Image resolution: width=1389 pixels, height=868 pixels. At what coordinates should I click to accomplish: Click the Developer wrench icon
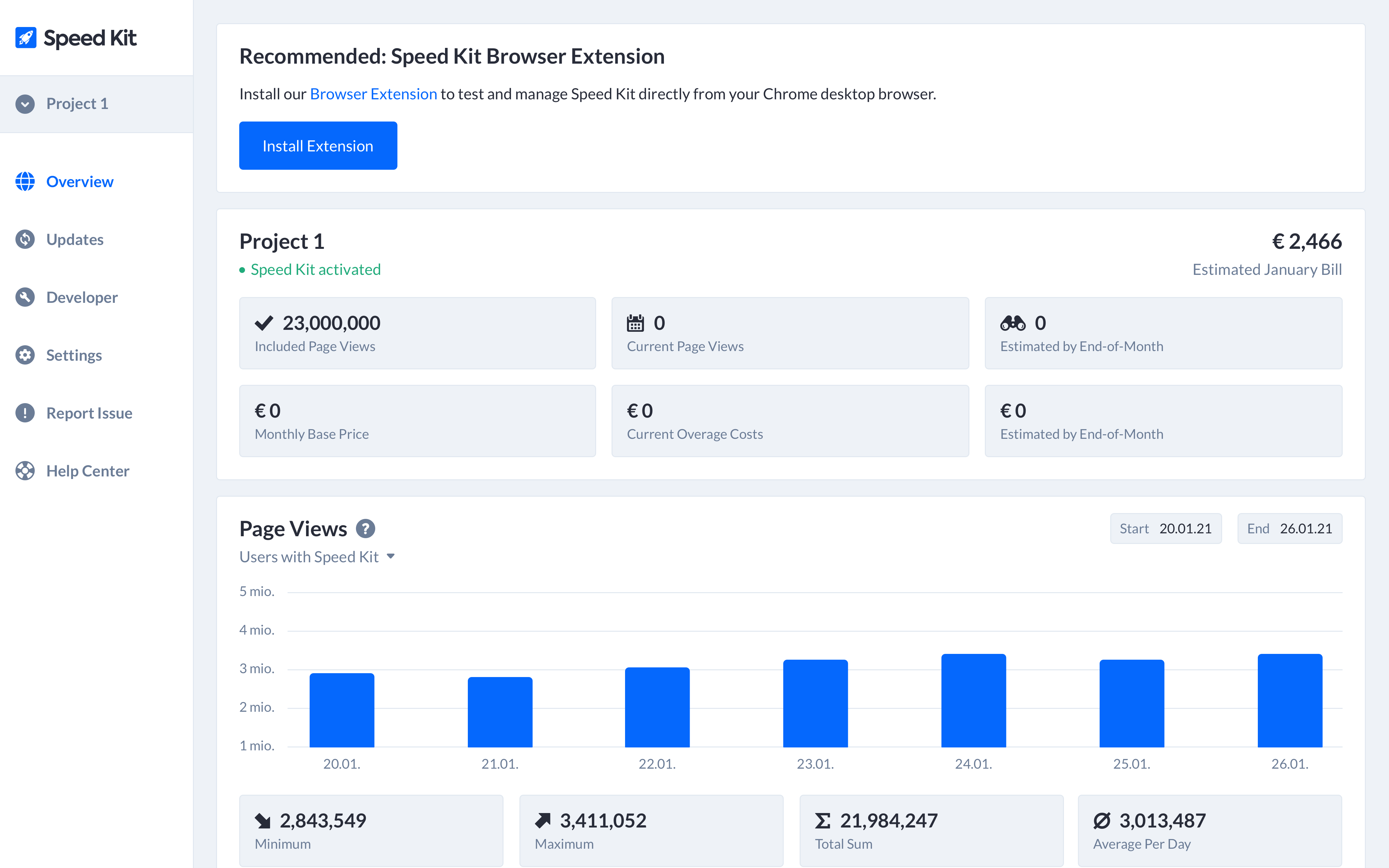click(x=25, y=297)
